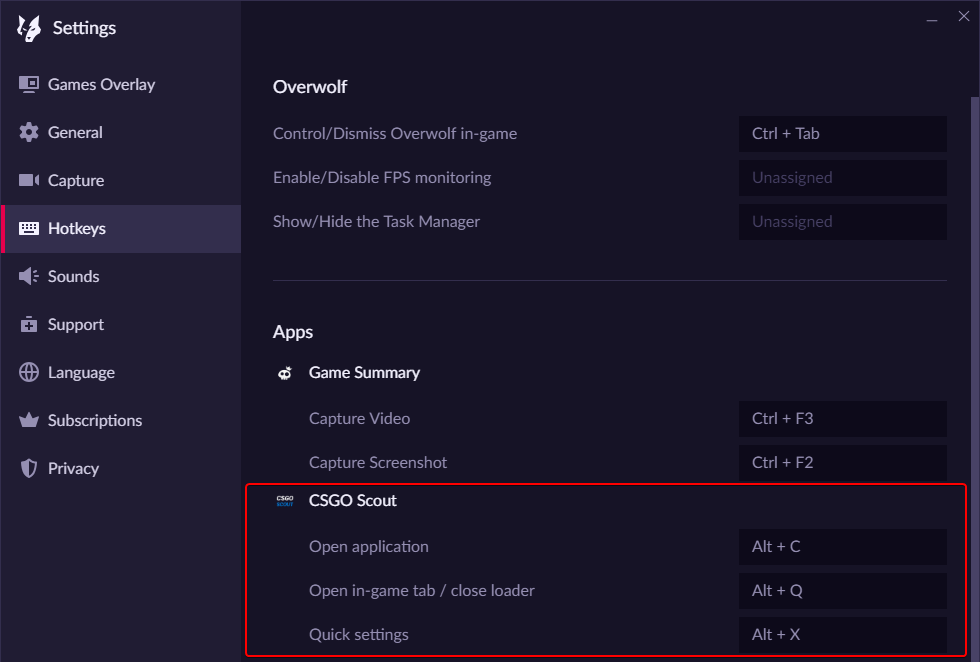Click the Support kit icon
Image resolution: width=980 pixels, height=662 pixels.
click(29, 324)
